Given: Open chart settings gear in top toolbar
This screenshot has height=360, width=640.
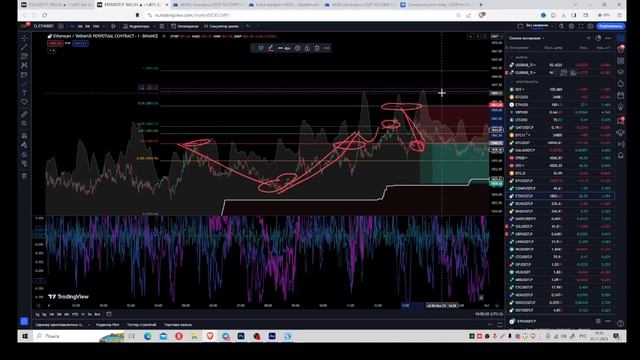Looking at the screenshot, I should 571,26.
